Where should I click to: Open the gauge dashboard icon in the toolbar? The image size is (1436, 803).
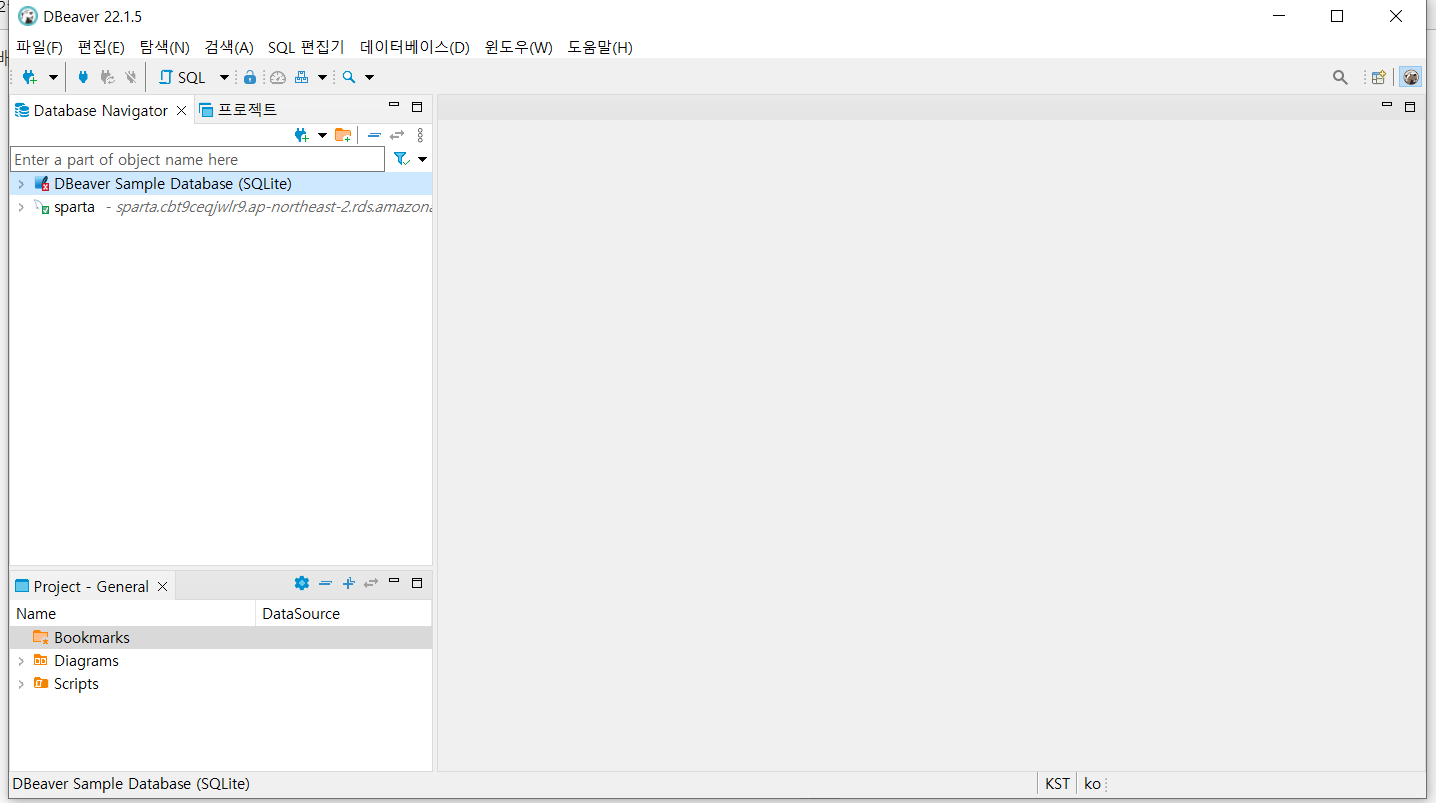click(x=278, y=77)
